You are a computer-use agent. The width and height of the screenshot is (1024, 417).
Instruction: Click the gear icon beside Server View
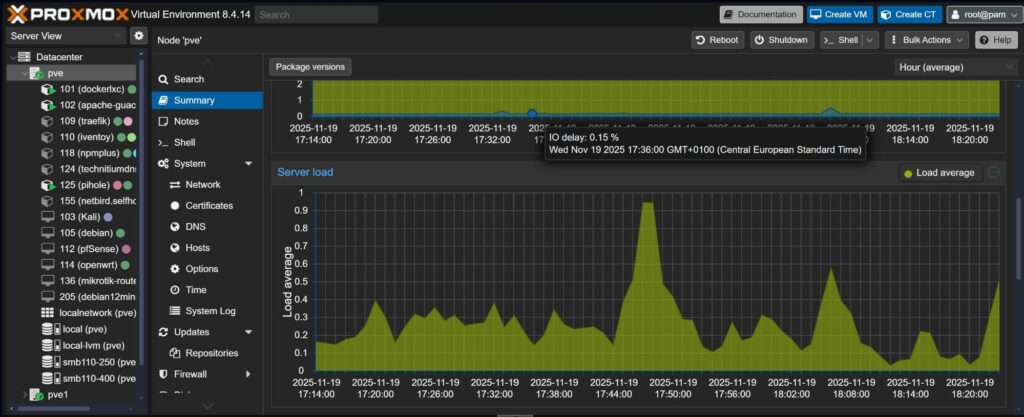tap(139, 36)
